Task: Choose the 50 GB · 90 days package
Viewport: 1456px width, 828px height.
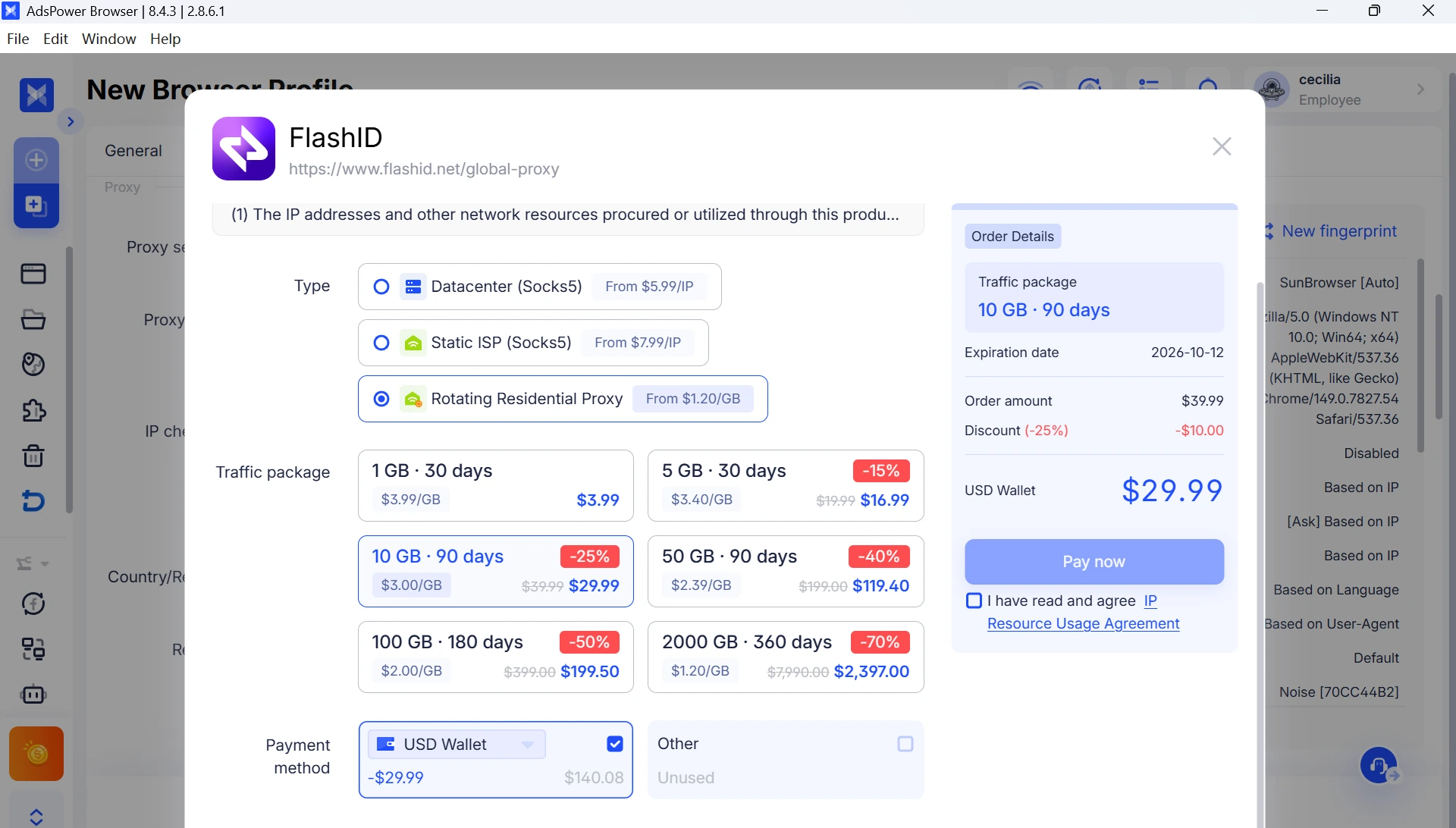Action: pos(786,571)
